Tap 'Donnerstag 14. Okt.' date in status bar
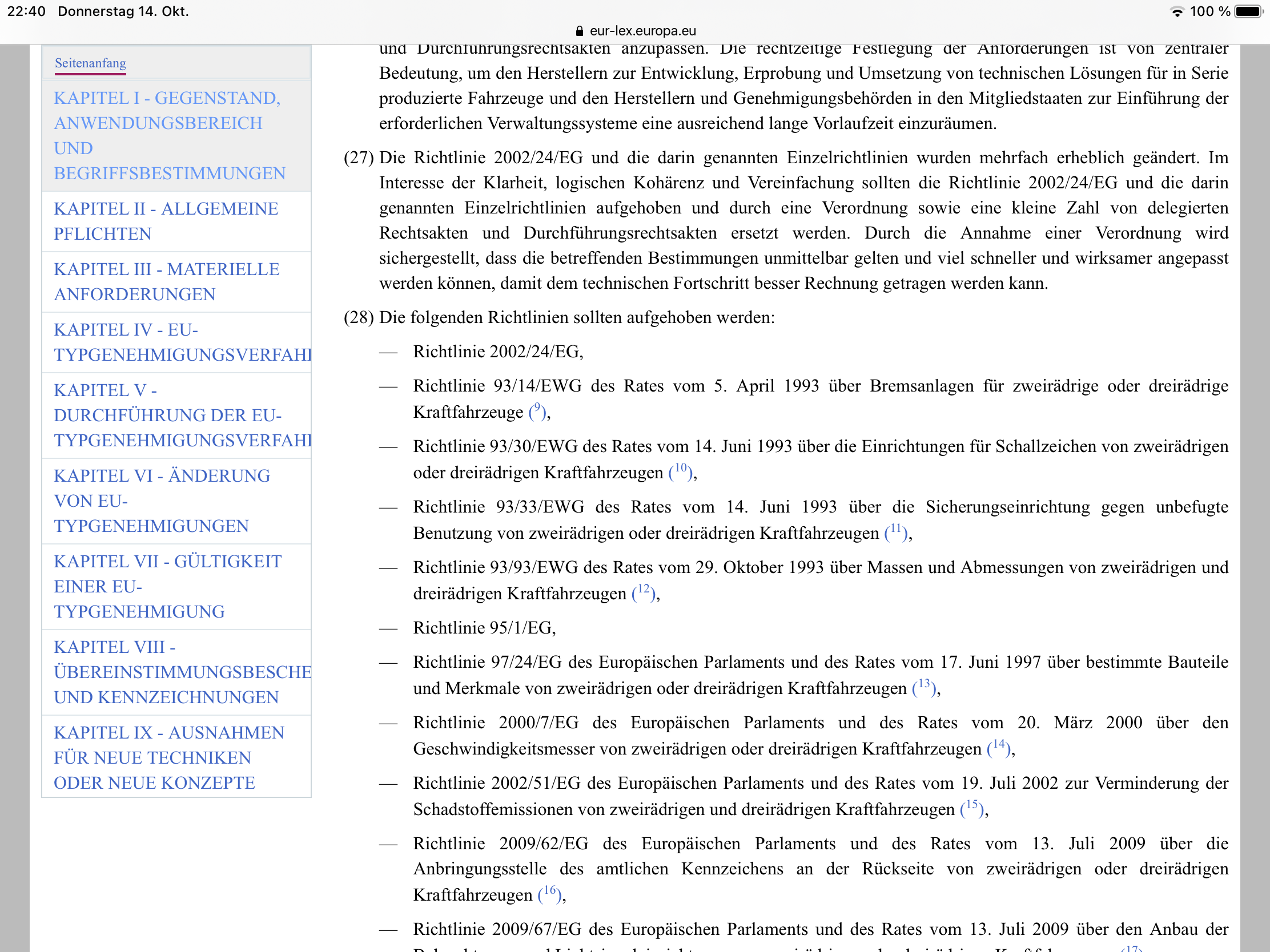 click(x=123, y=11)
